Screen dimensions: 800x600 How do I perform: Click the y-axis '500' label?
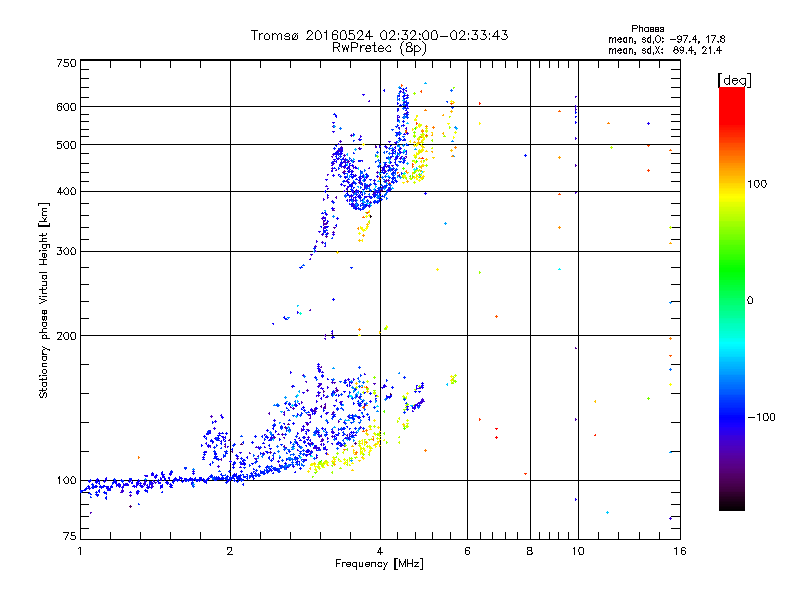point(66,145)
